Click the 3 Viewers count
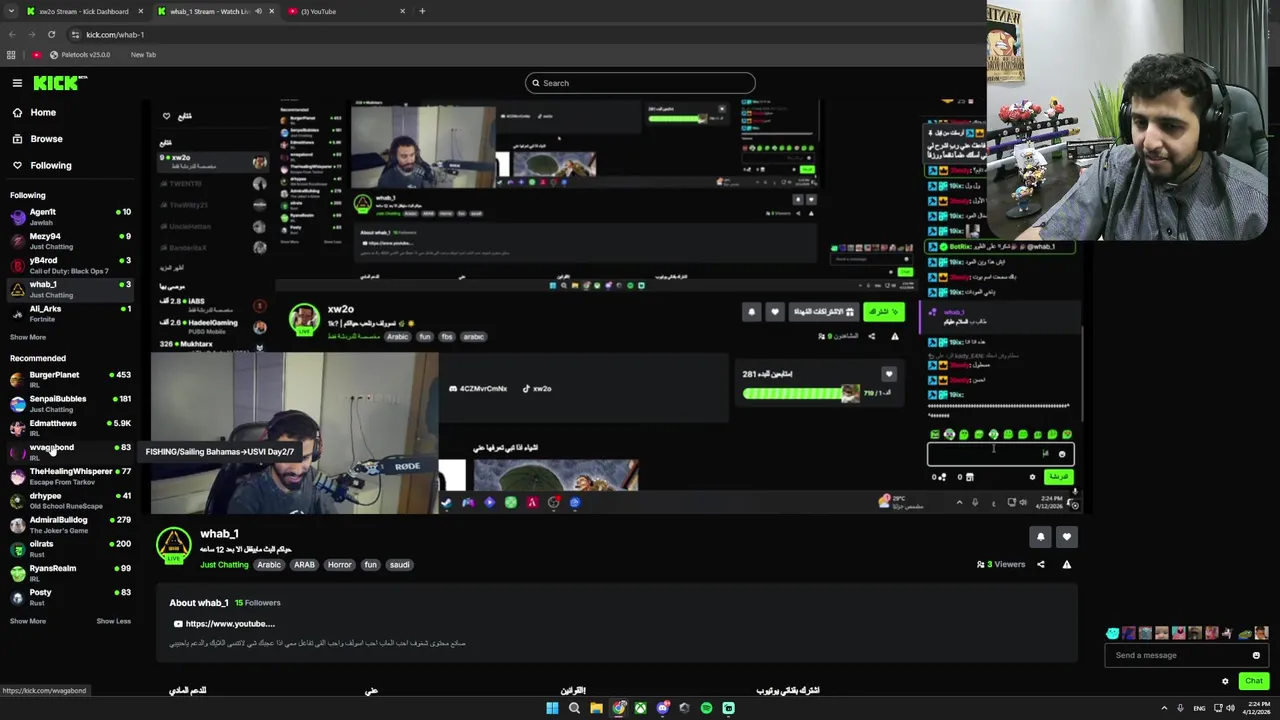1280x720 pixels. click(x=1001, y=564)
